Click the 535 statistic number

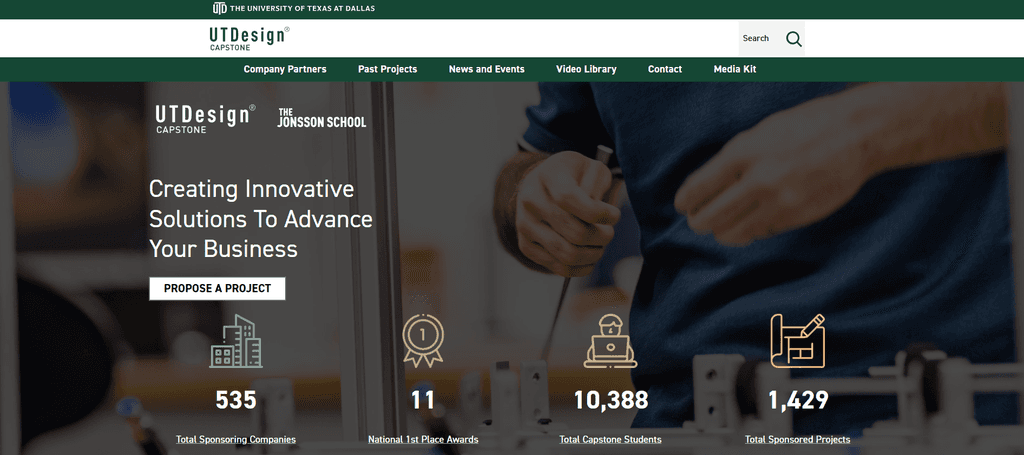[x=236, y=400]
